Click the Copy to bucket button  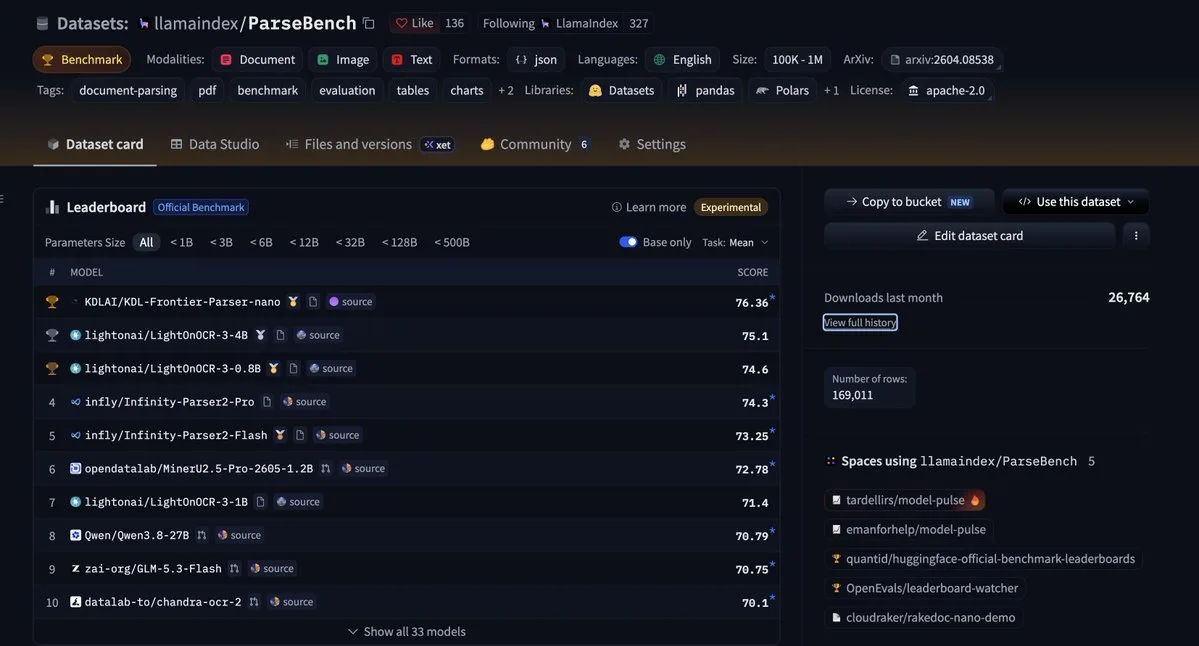click(x=909, y=202)
